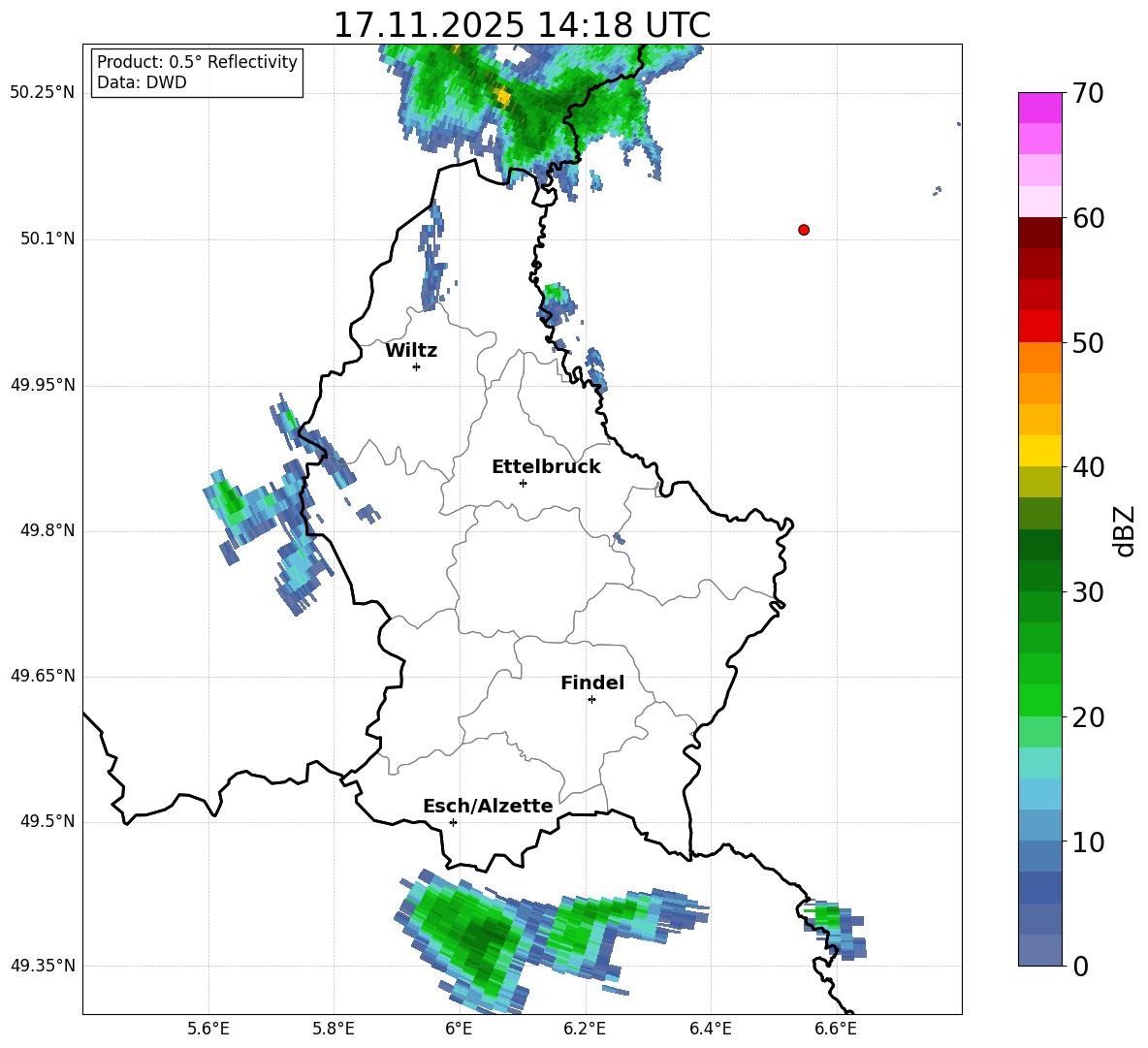Image resolution: width=1148 pixels, height=1048 pixels.
Task: Click the 6°E longitude label
Action: tap(459, 1029)
